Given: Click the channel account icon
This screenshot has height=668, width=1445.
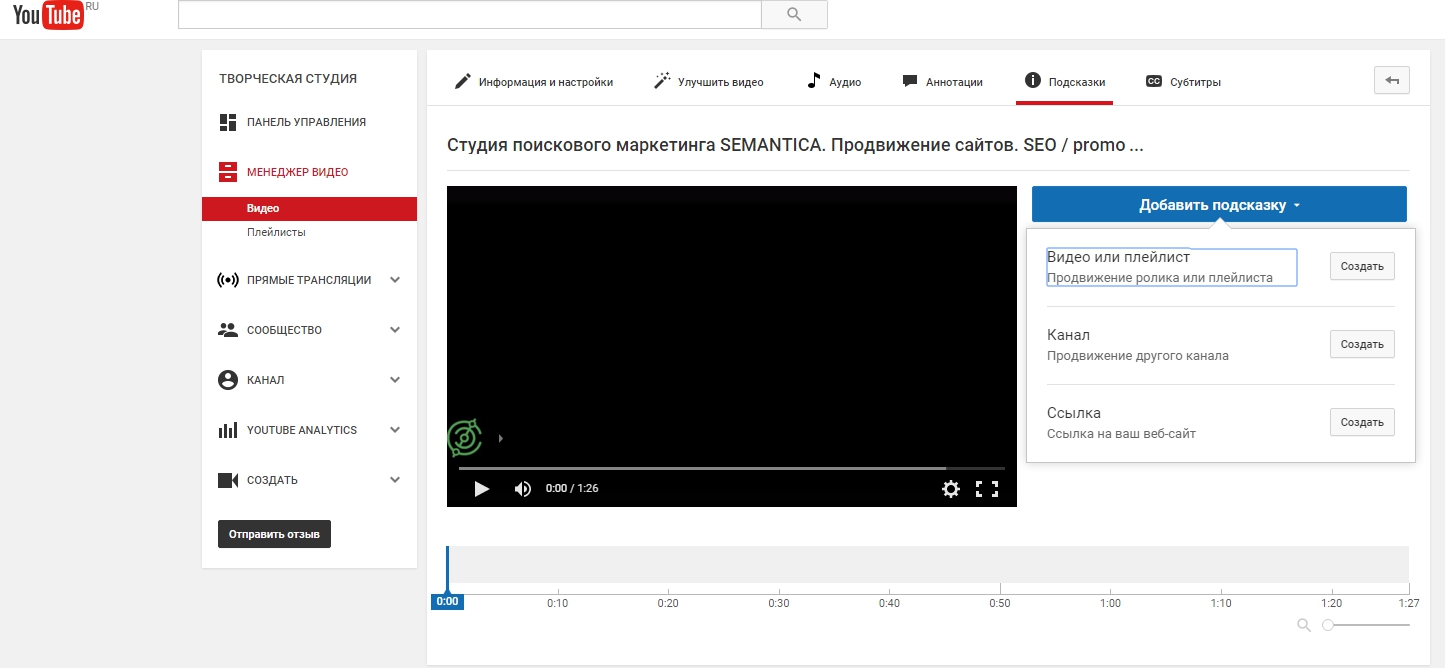Looking at the screenshot, I should point(227,380).
